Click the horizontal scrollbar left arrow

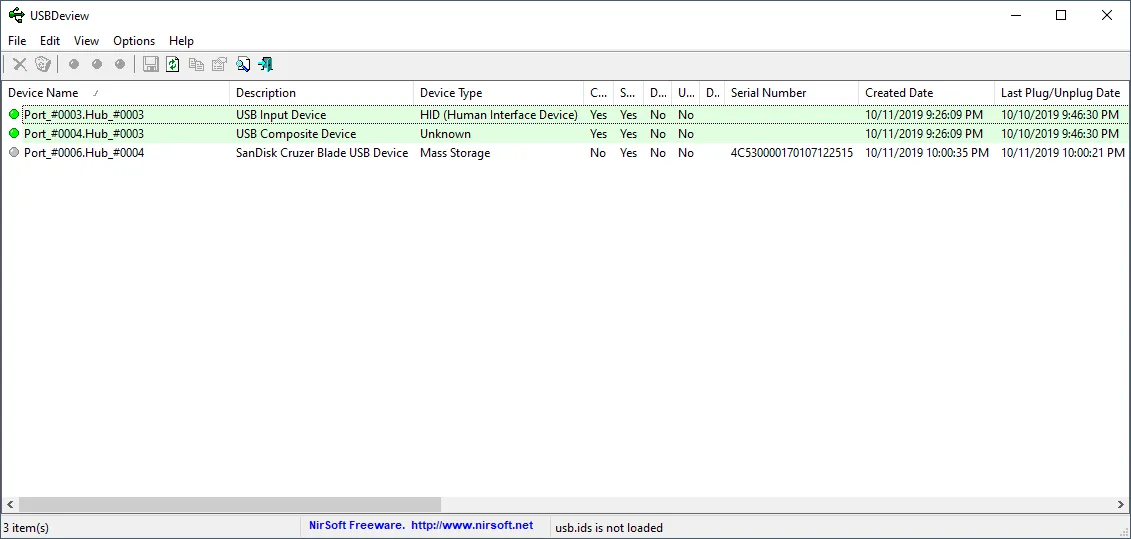coord(9,504)
